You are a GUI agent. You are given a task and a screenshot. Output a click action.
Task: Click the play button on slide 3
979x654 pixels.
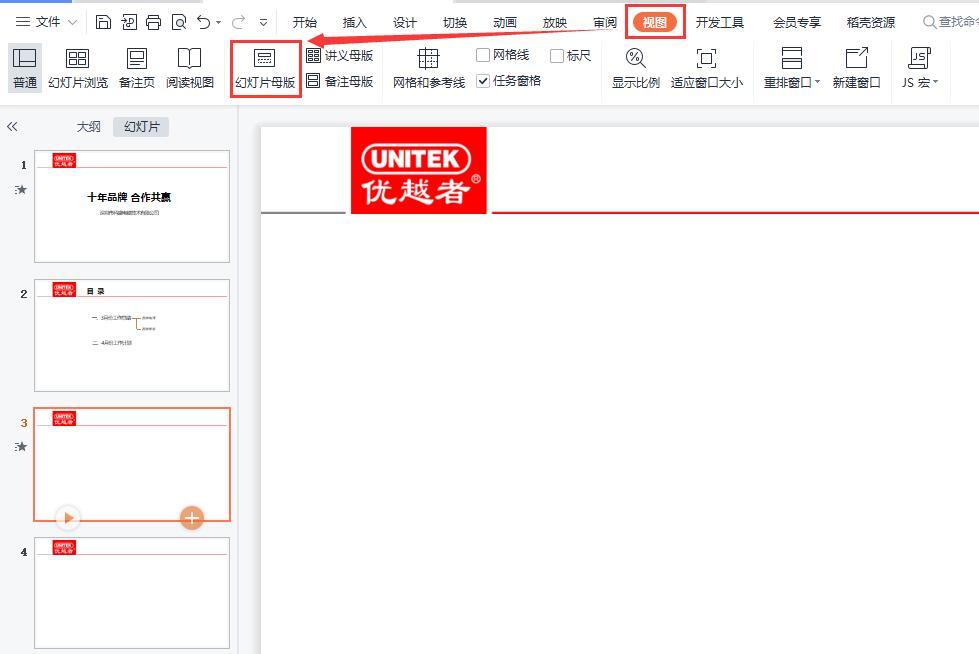click(x=68, y=517)
